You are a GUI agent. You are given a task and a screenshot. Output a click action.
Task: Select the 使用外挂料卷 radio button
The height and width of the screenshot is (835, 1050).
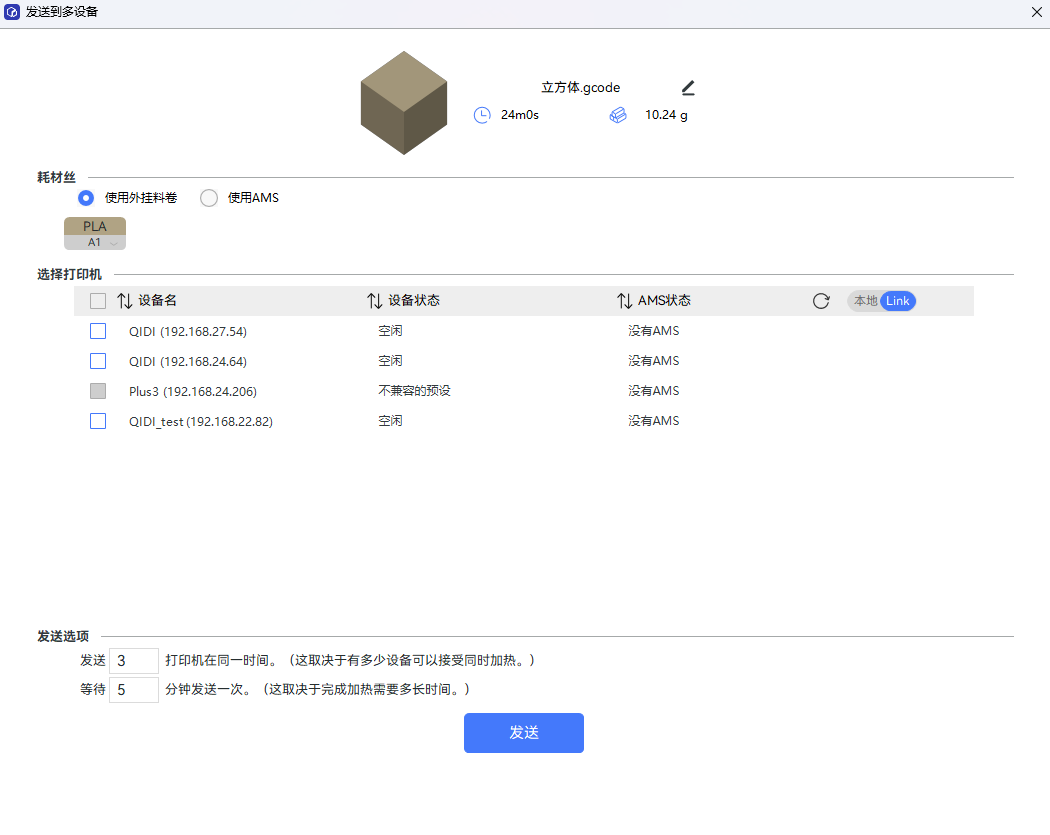[x=86, y=198]
